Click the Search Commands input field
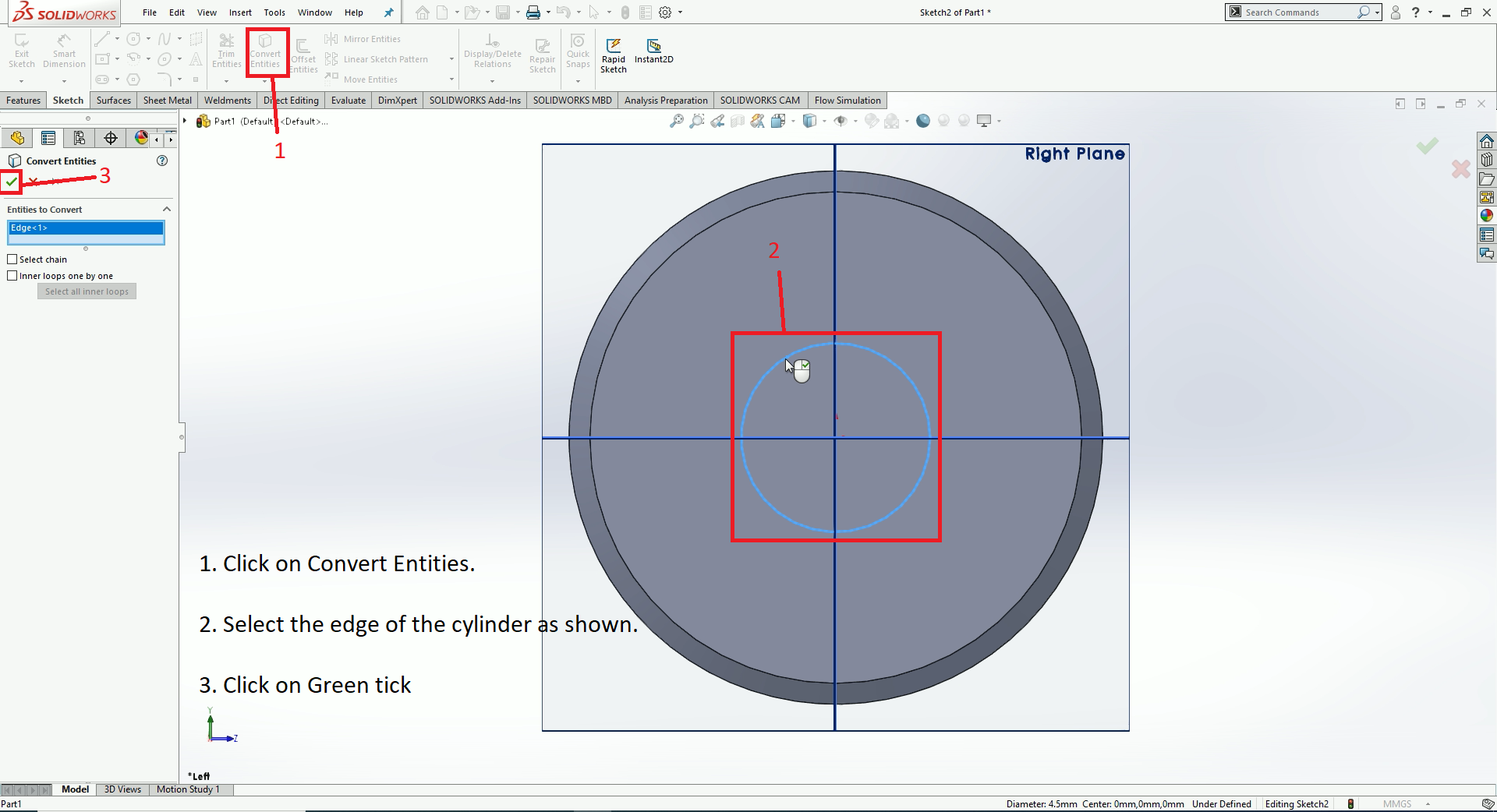1497x812 pixels. click(x=1299, y=12)
